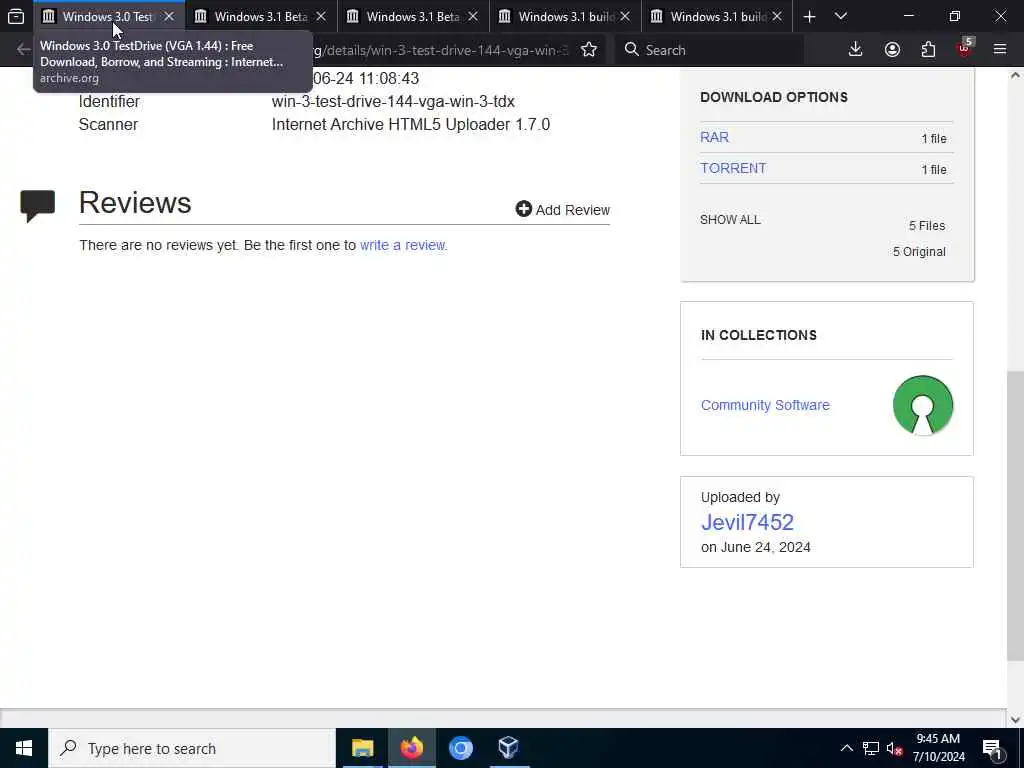Follow the 'write a review' link

404,245
